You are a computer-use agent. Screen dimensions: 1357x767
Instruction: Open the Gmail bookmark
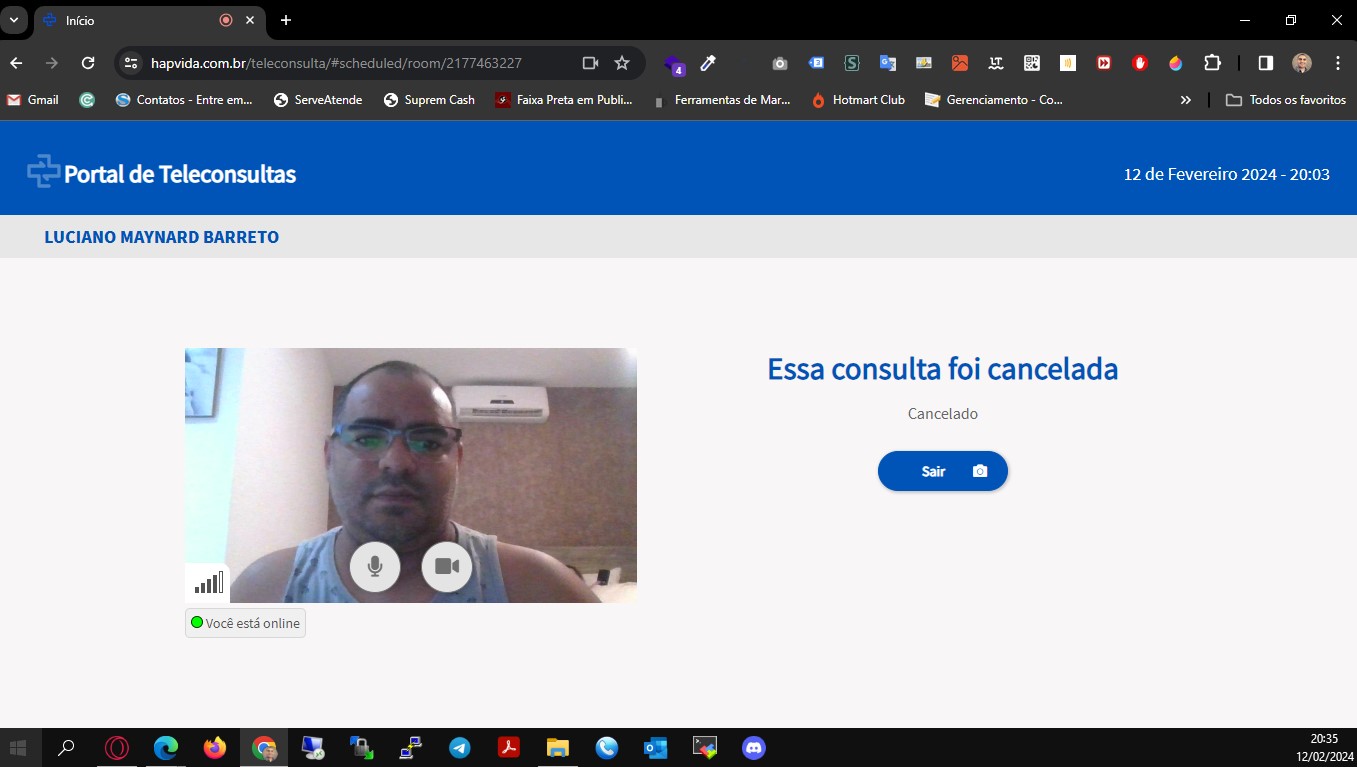[x=33, y=100]
